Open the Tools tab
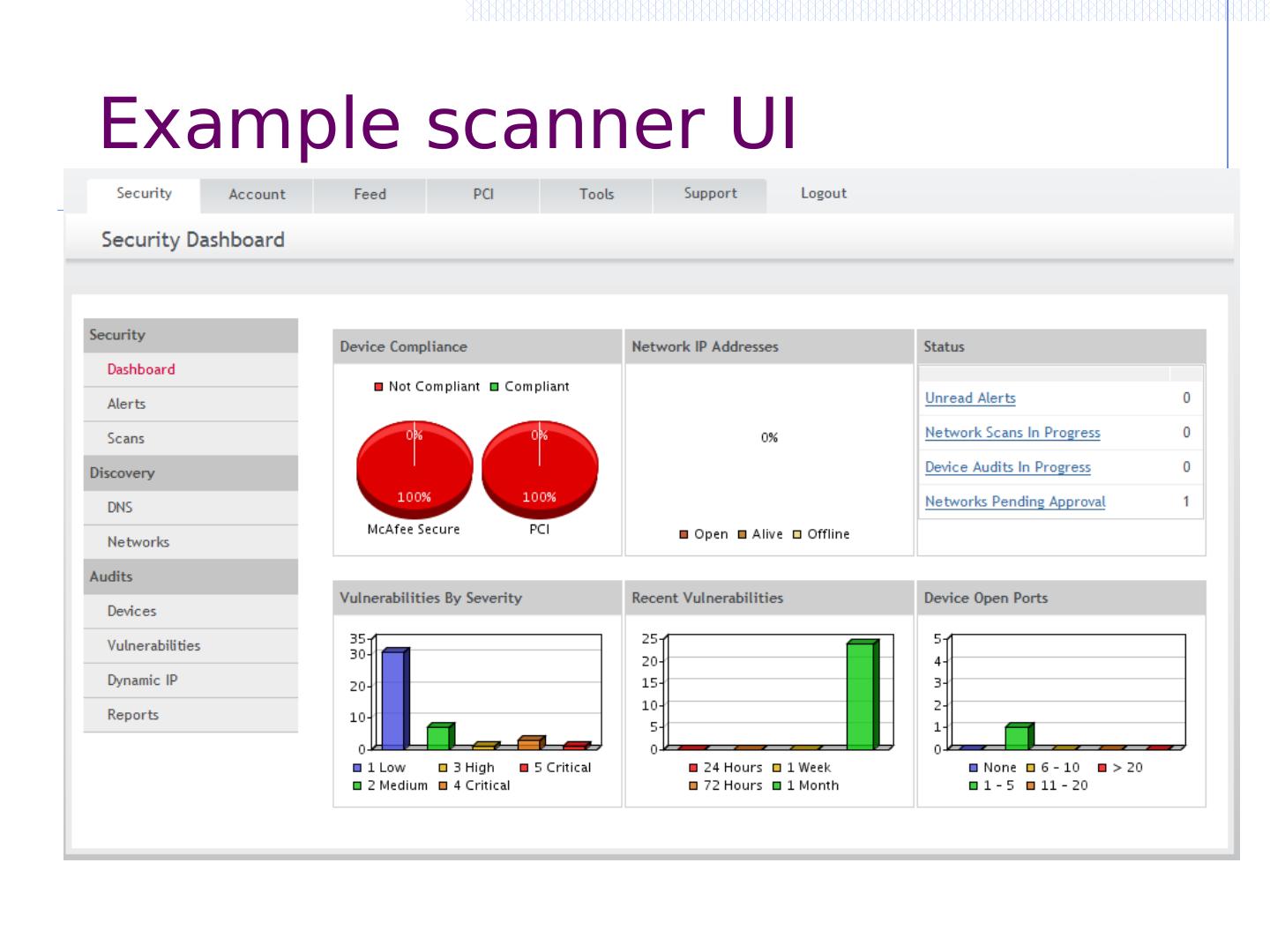 [x=596, y=195]
